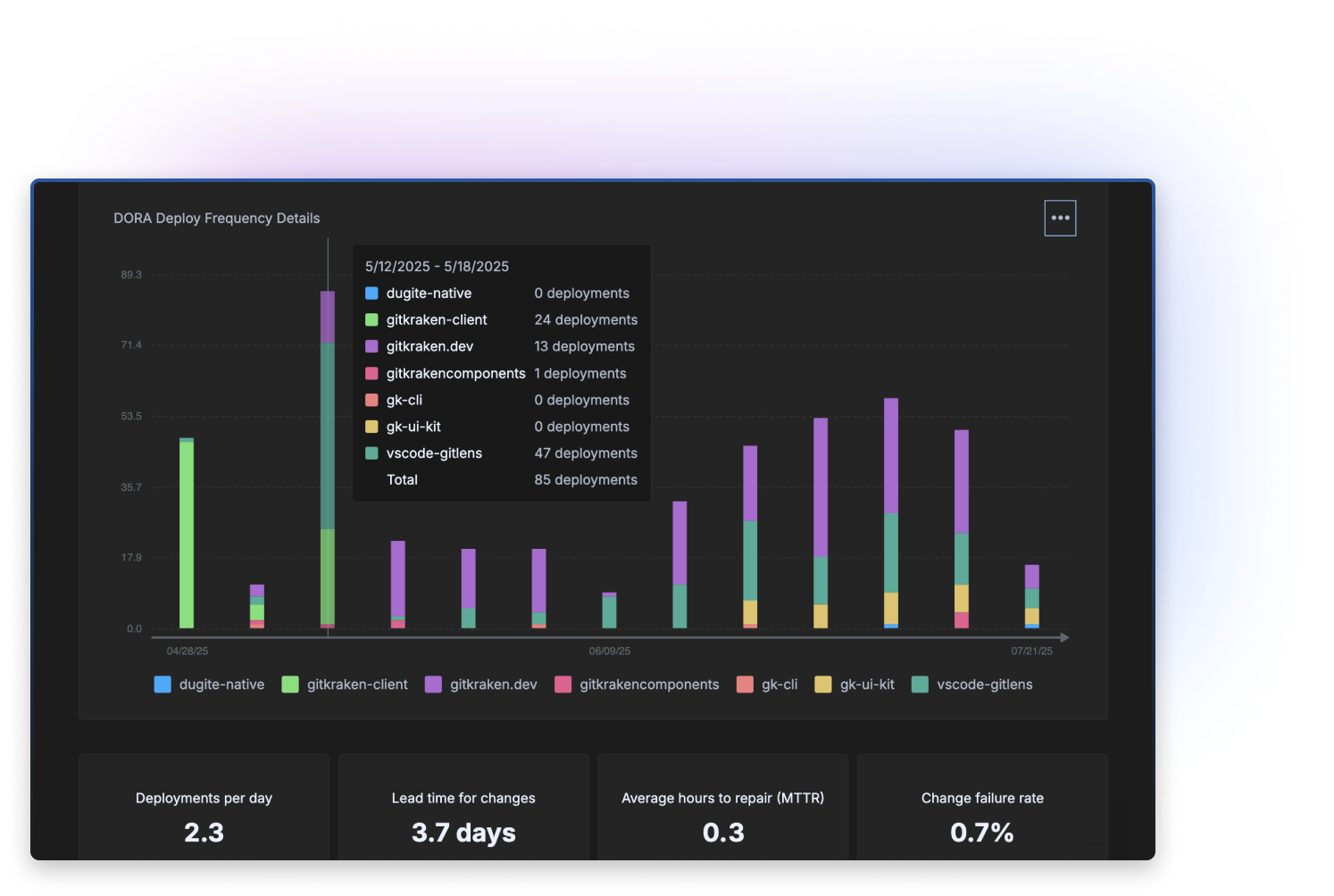This screenshot has height=896, width=1334.
Task: Click the gk-cli legend swatch
Action: (745, 684)
